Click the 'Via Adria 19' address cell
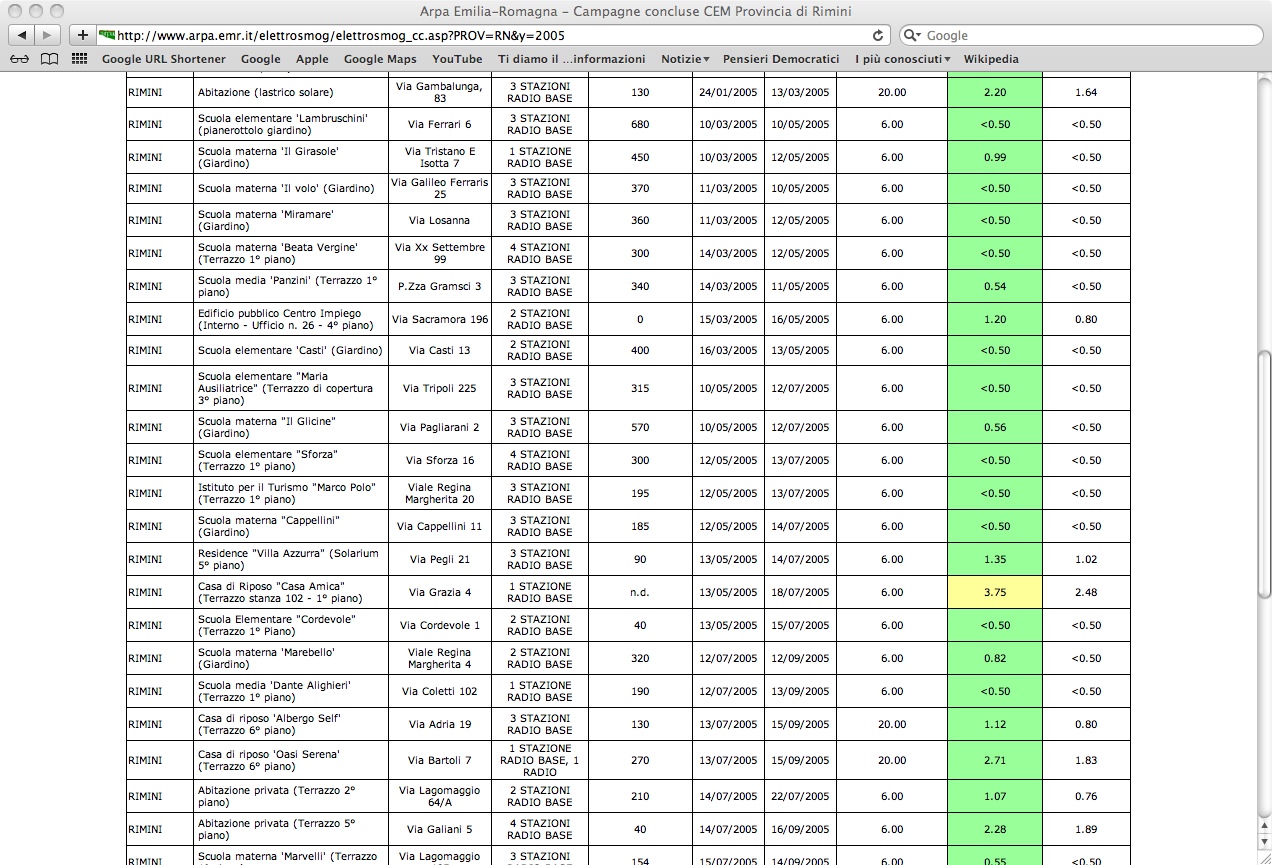This screenshot has height=865, width=1272. (x=440, y=724)
